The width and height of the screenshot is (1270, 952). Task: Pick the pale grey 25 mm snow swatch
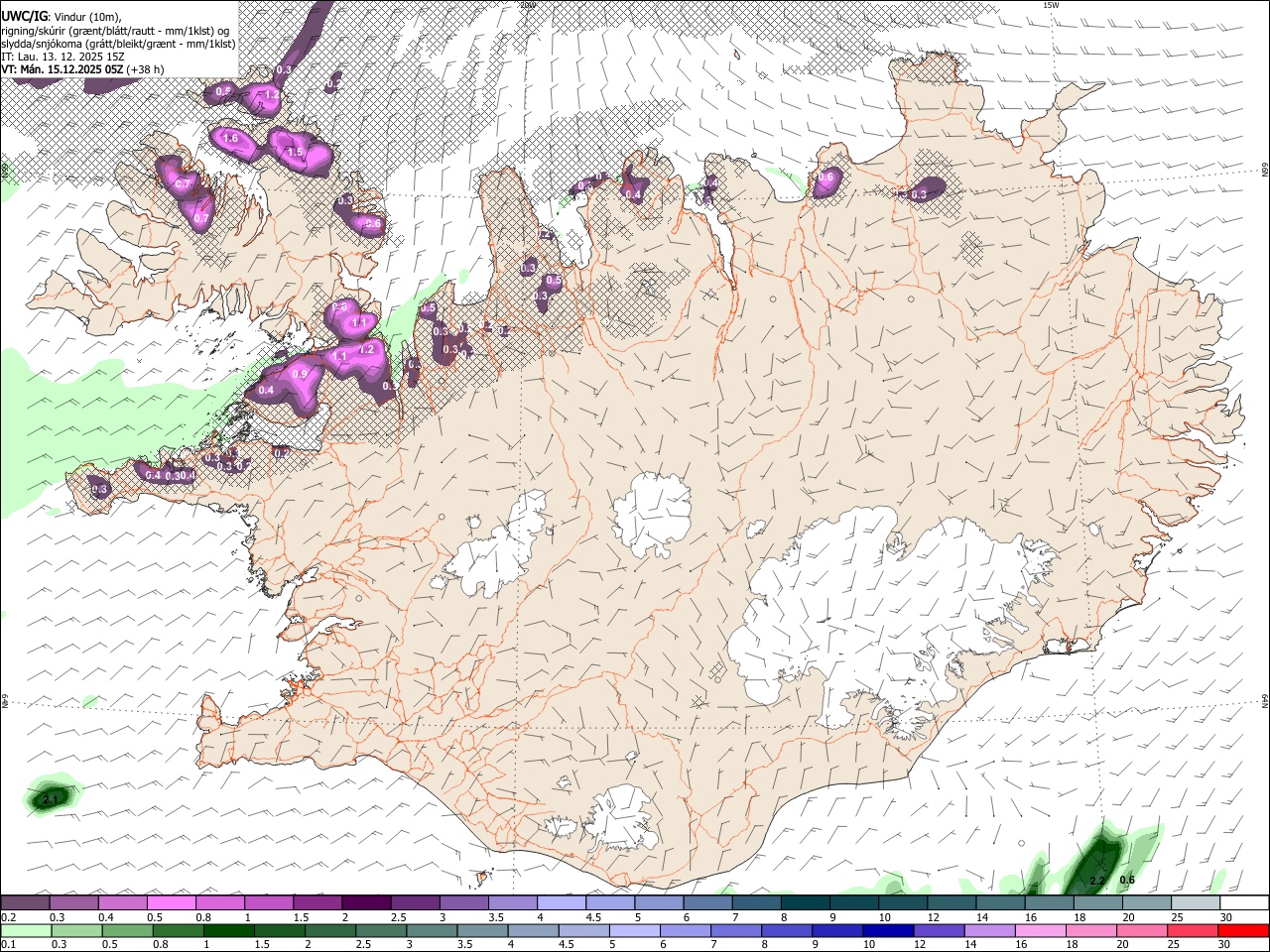click(x=1196, y=903)
